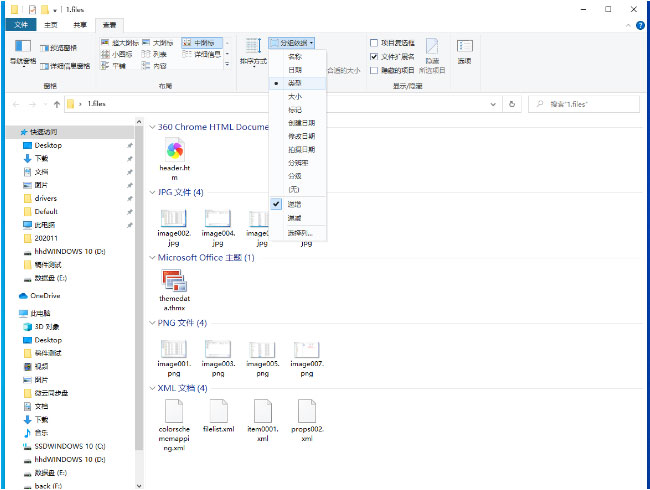Uncheck the 文件扩展名 file extensions option

(x=392, y=56)
